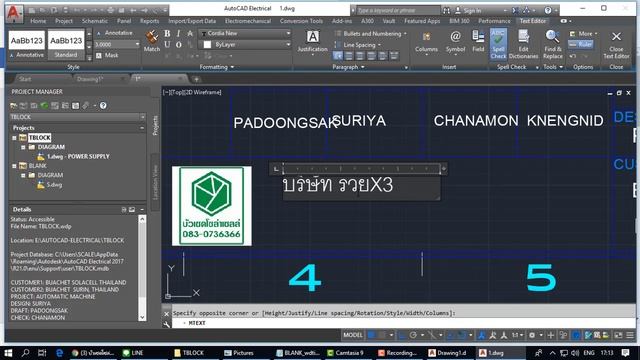This screenshot has height=360, width=640.
Task: Open the volume icon in system tray
Action: coord(575,353)
